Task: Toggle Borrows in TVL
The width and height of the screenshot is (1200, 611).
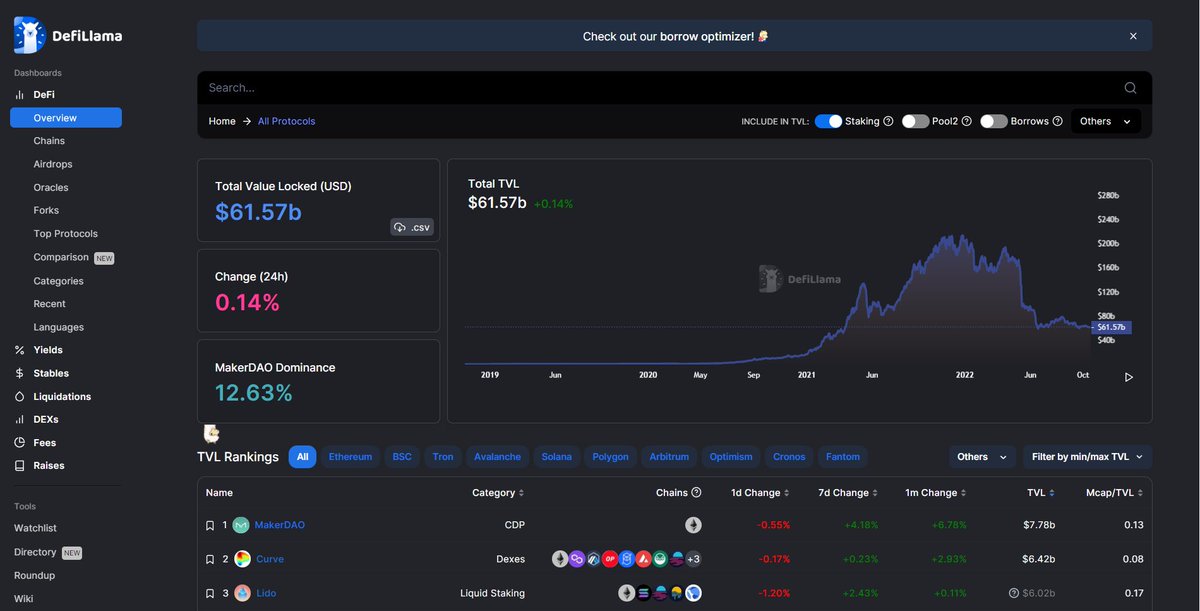Action: (993, 121)
